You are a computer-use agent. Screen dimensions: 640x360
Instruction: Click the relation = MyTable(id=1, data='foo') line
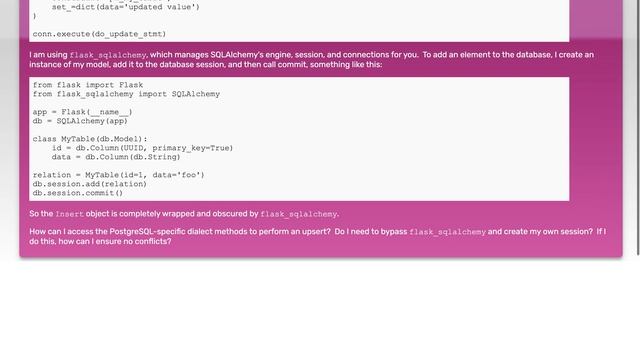point(118,175)
